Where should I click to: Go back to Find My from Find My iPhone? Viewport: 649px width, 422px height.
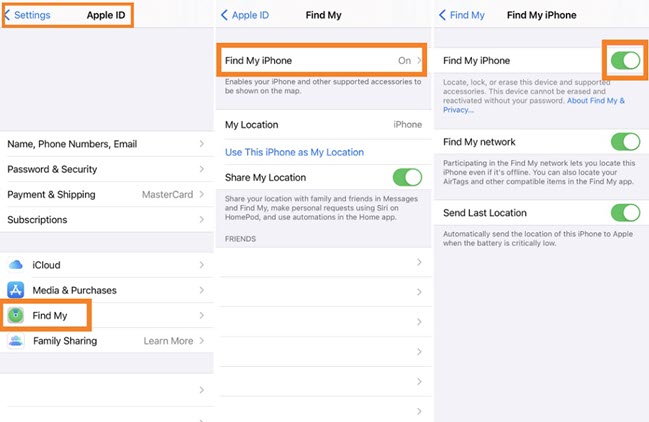pyautogui.click(x=467, y=17)
